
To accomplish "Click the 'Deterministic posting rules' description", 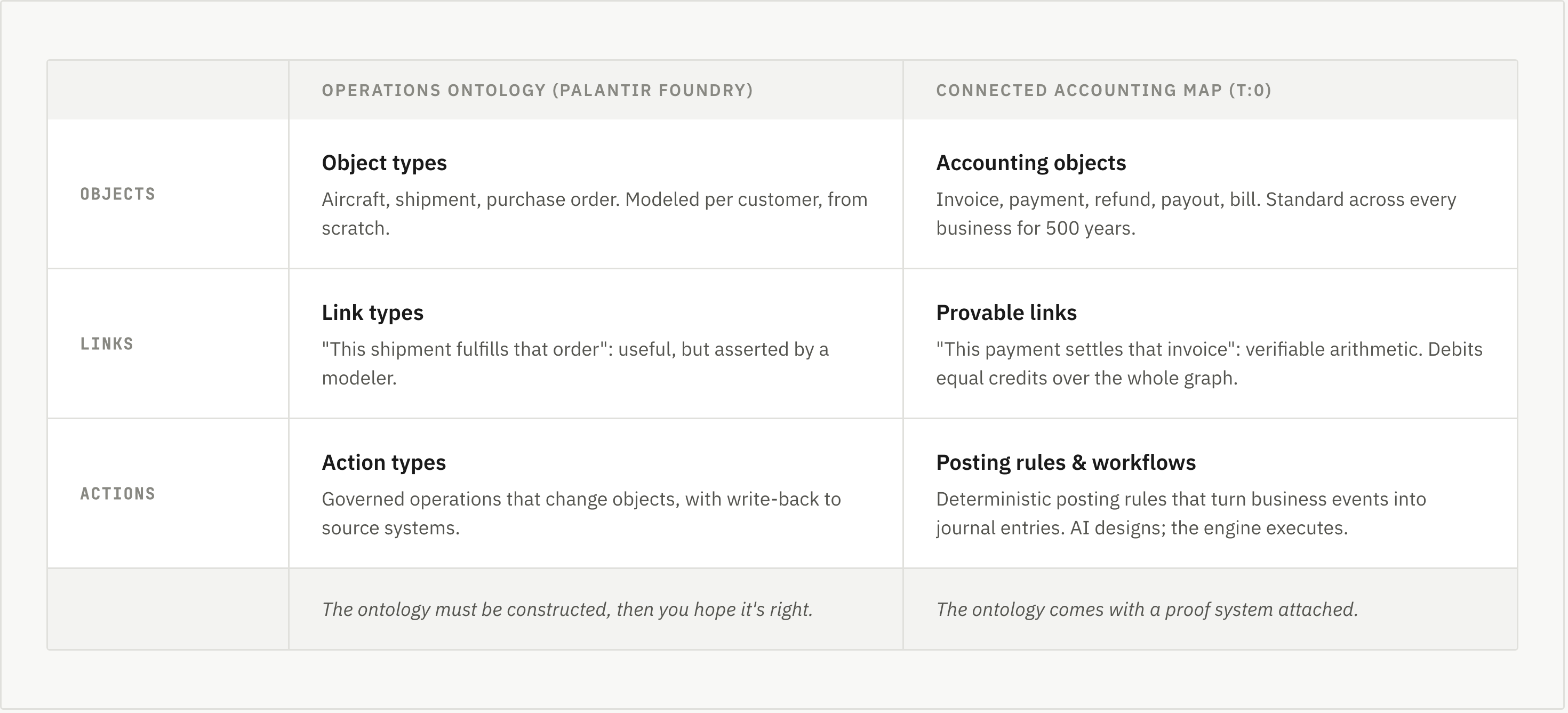I will (x=1181, y=514).
